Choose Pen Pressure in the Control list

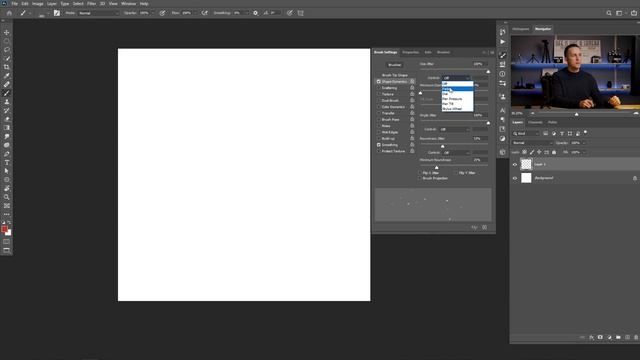tap(458, 99)
